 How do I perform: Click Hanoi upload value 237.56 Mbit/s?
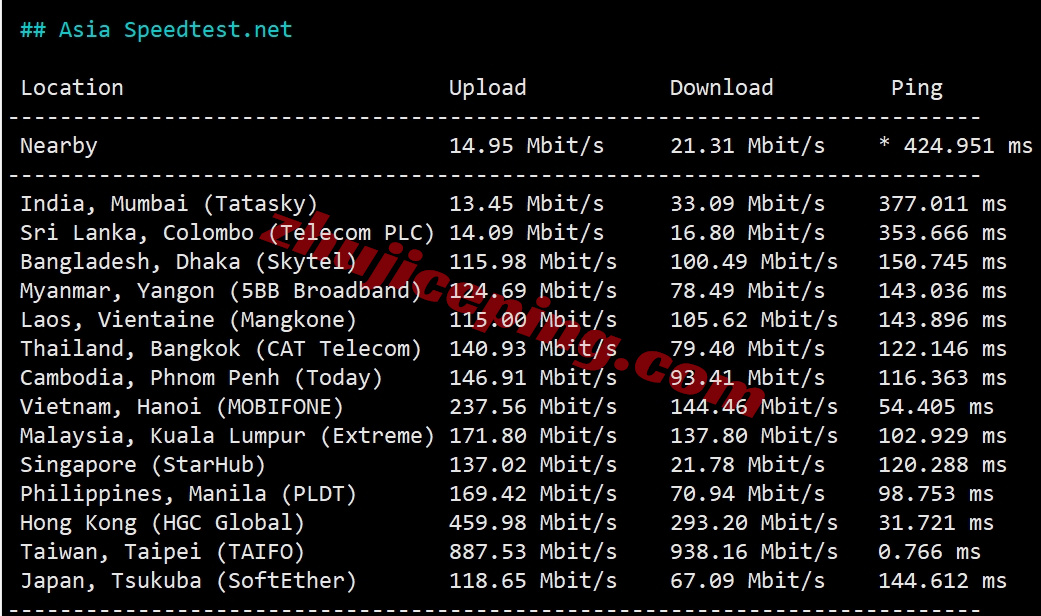pyautogui.click(x=533, y=407)
